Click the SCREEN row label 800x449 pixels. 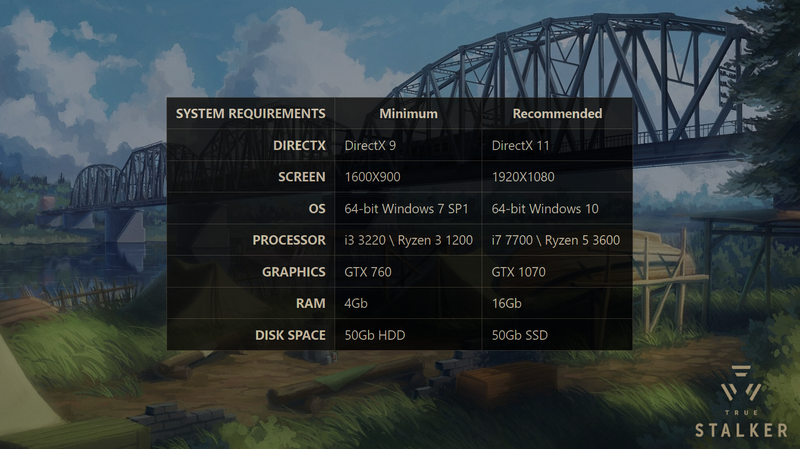[x=302, y=177]
